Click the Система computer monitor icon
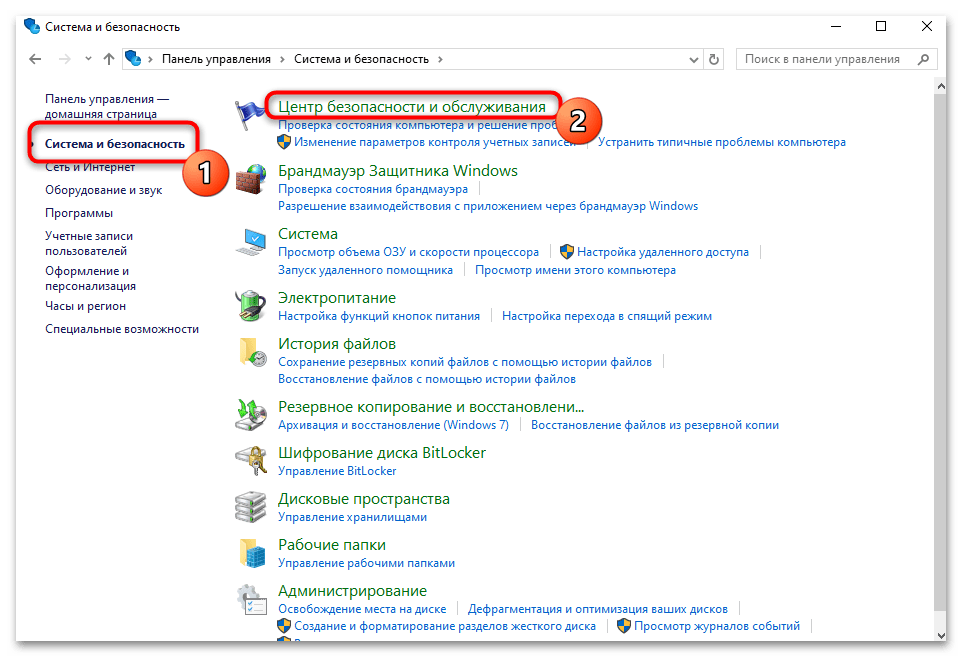Screen dimensions: 962x657 [x=251, y=243]
